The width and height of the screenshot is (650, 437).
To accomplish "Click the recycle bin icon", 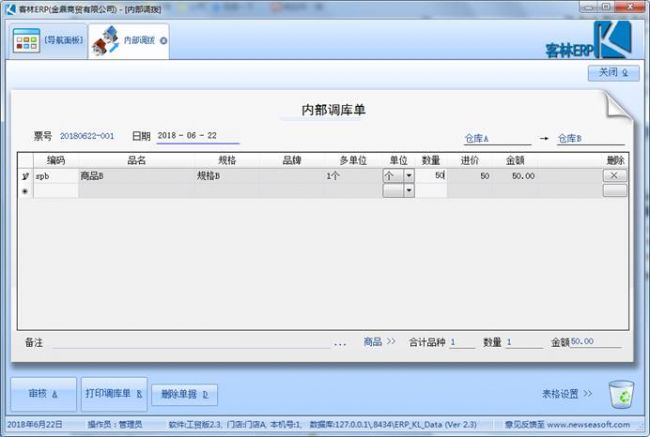I will (x=620, y=393).
